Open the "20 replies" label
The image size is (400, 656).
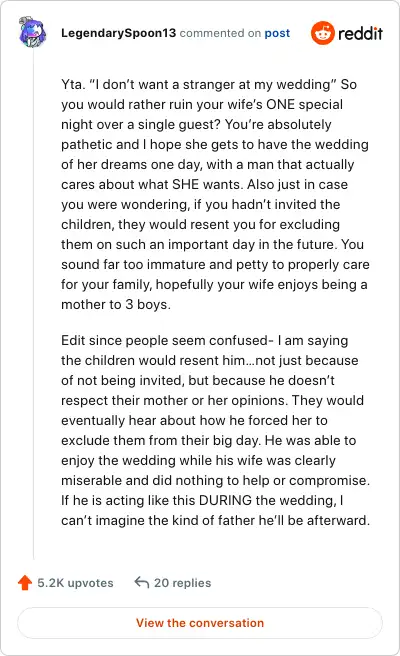pos(182,583)
